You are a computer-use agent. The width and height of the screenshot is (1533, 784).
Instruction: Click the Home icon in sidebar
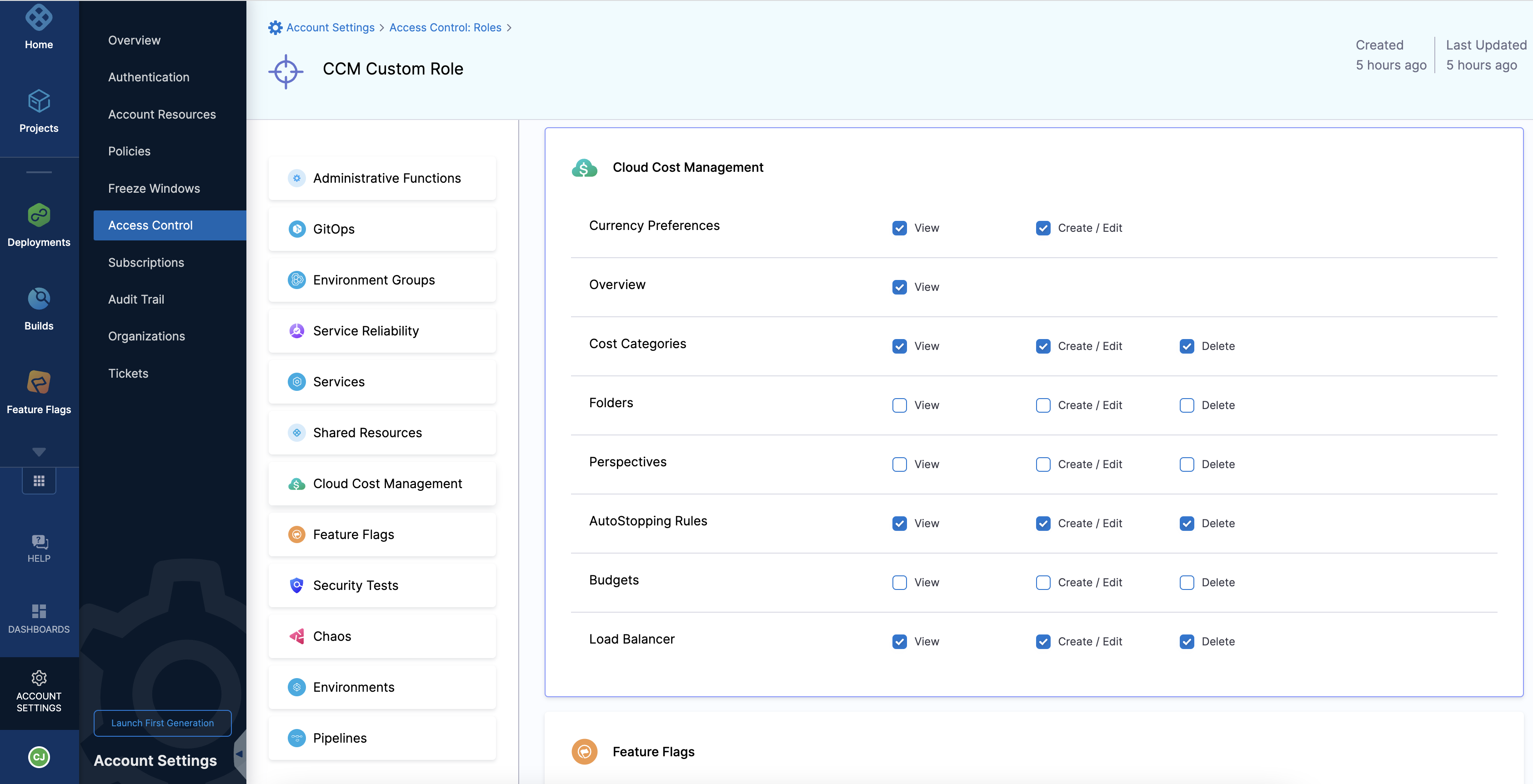click(x=39, y=19)
